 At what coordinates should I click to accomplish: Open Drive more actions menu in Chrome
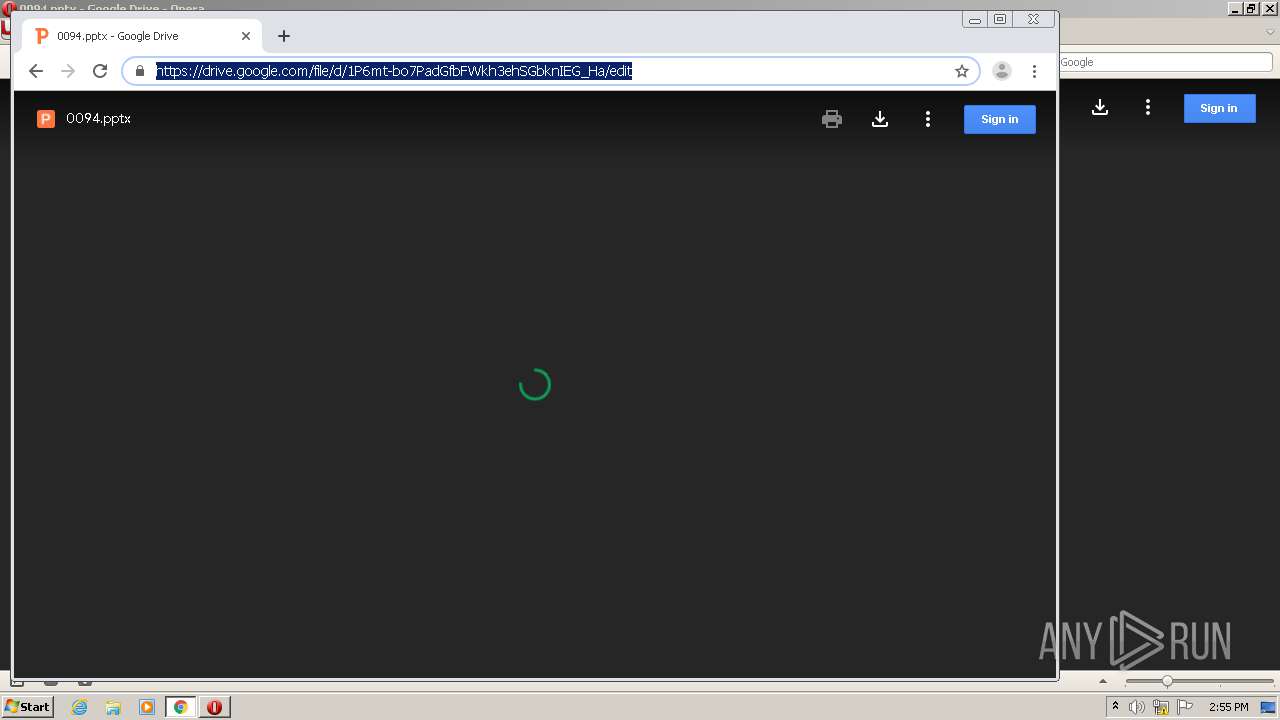[x=928, y=119]
